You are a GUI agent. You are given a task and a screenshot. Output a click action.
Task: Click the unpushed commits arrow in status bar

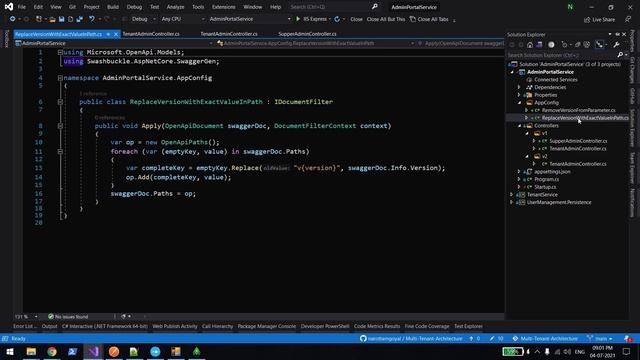[x=471, y=339]
